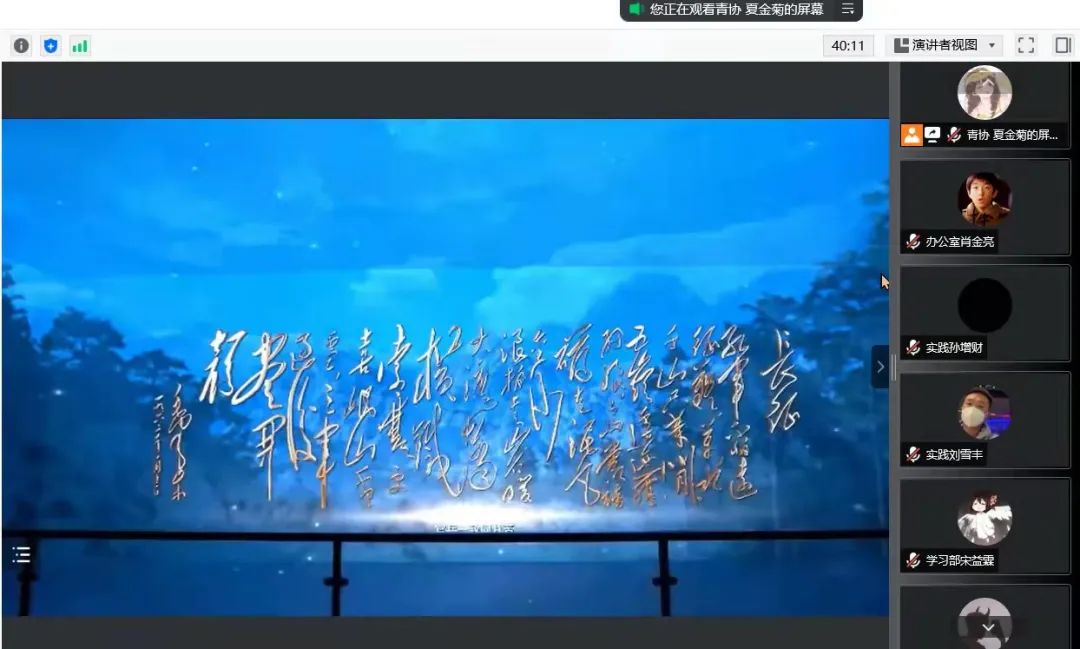Click the 40:11 meeting timer
The width and height of the screenshot is (1080, 649).
(x=848, y=45)
